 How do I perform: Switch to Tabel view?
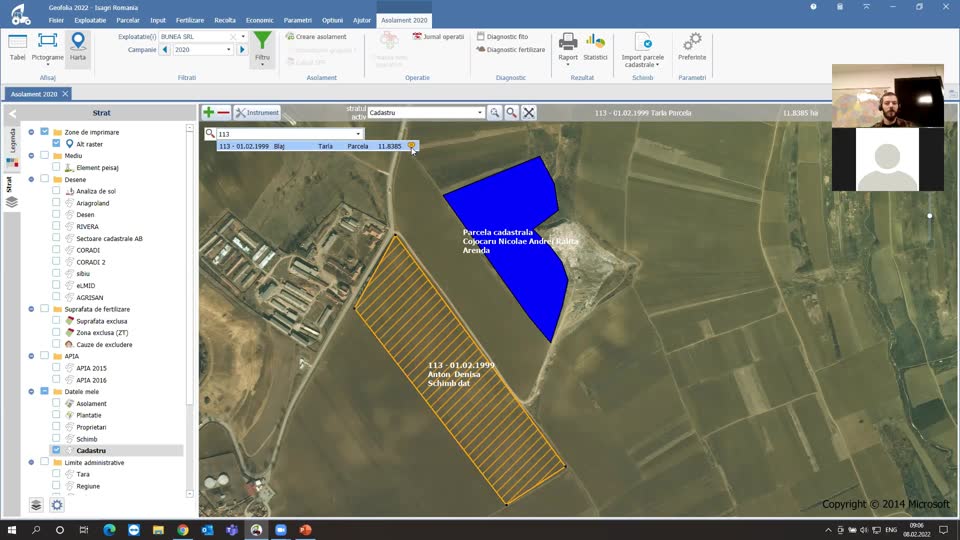[x=17, y=48]
